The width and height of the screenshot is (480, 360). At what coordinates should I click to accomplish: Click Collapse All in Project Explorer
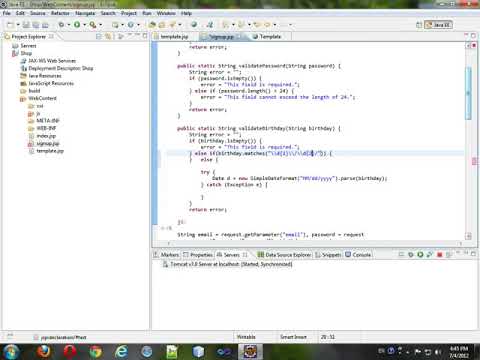(99, 36)
